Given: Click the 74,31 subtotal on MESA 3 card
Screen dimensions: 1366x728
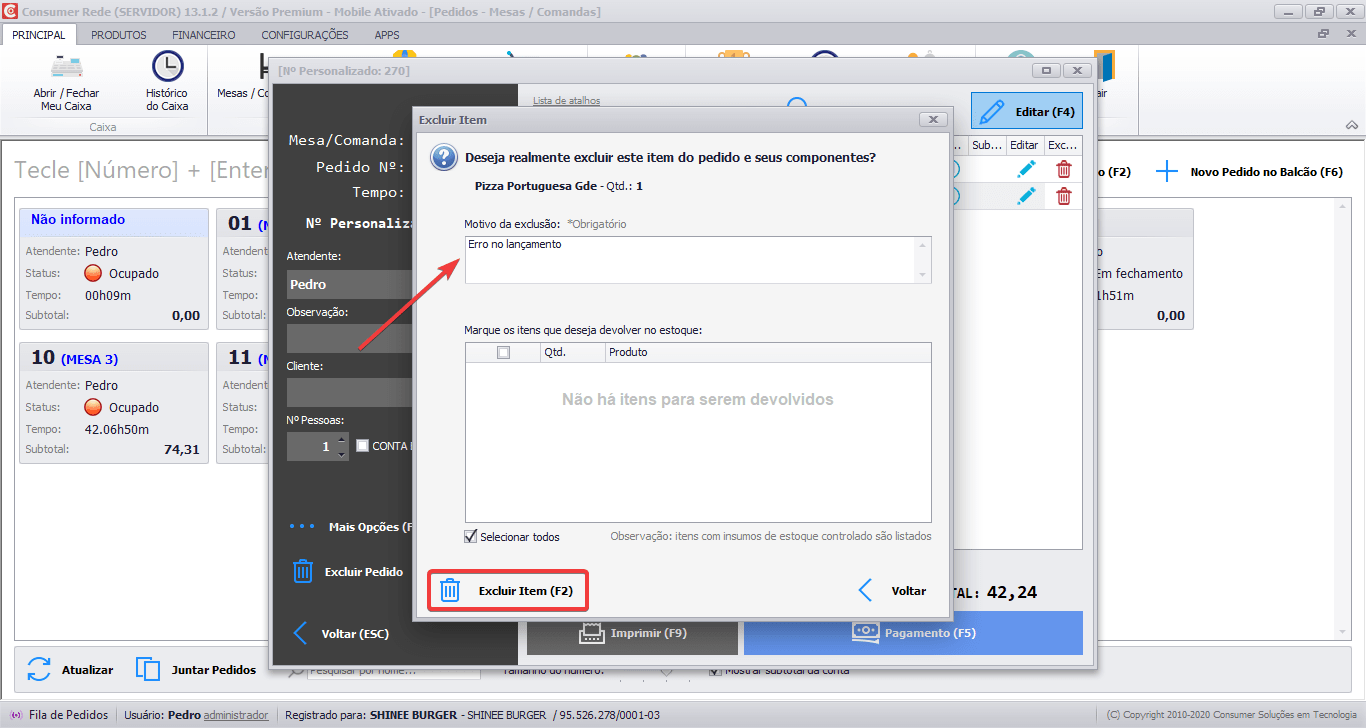Looking at the screenshot, I should tap(182, 450).
